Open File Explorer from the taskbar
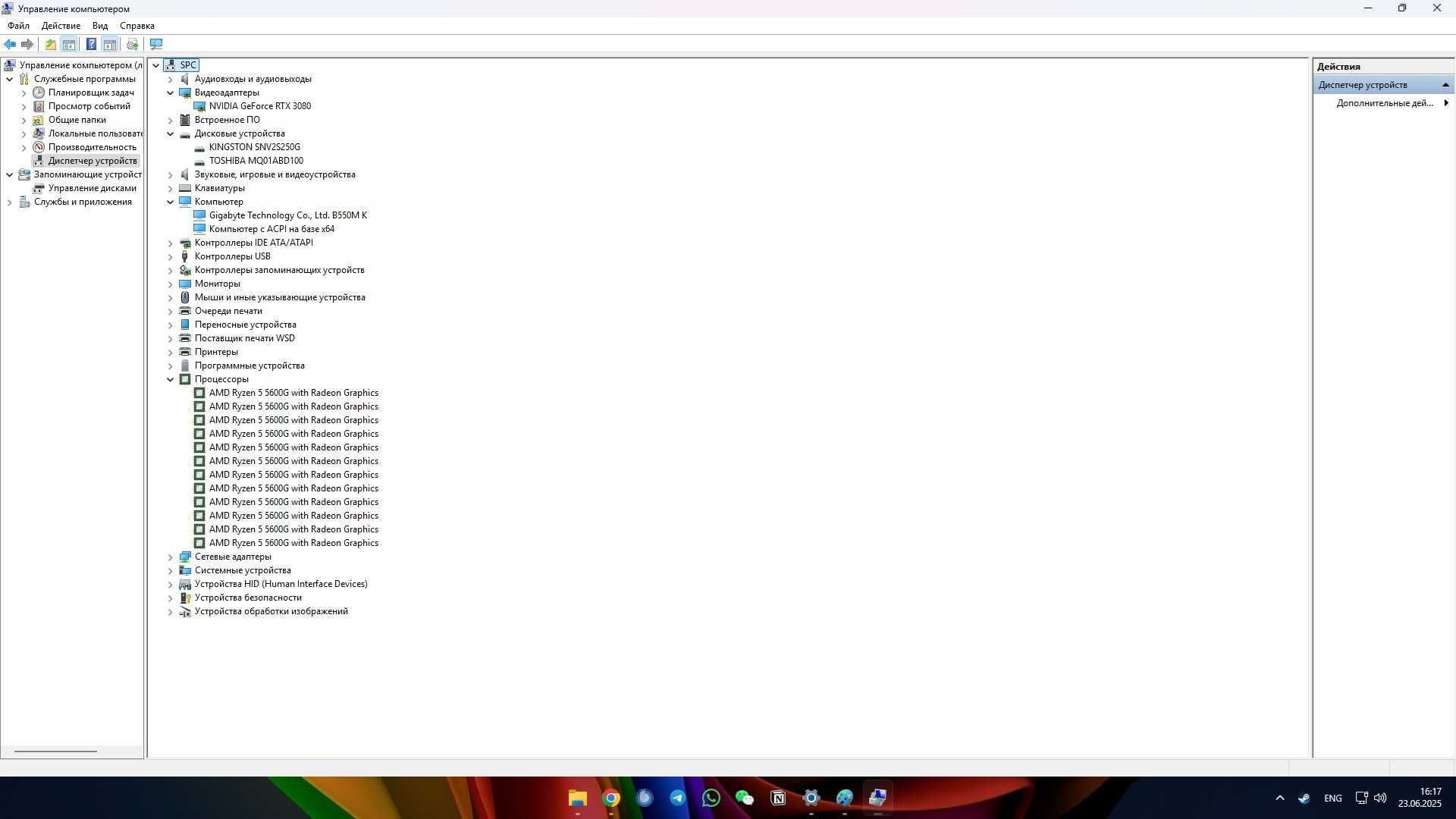1456x819 pixels. [x=578, y=798]
